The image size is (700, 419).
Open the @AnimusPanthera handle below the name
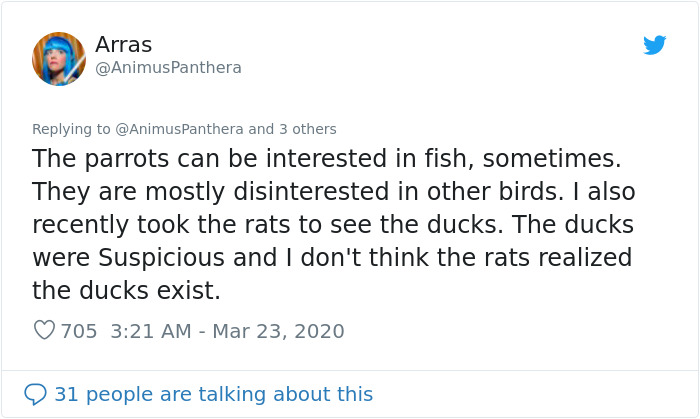coord(168,68)
